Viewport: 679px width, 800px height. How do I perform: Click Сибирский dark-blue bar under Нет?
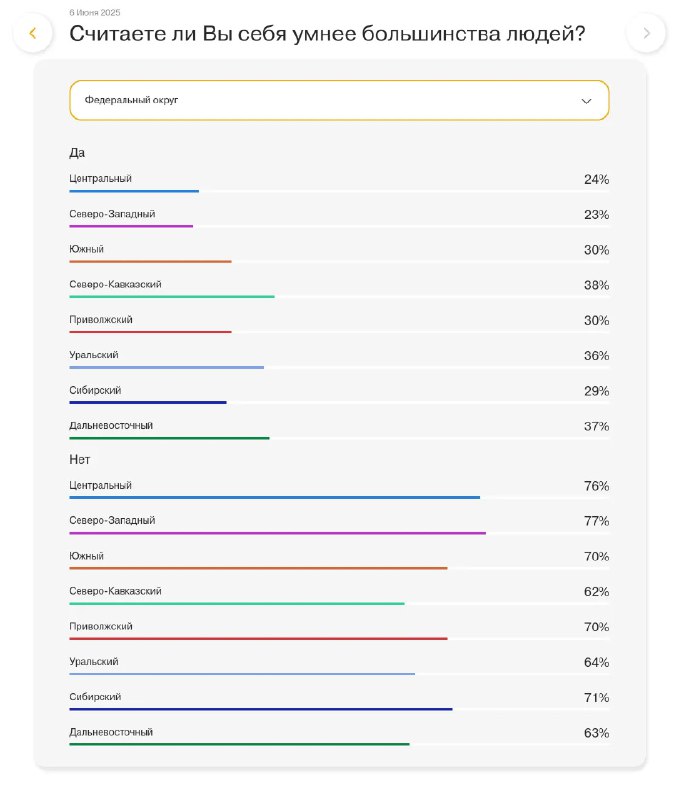[261, 709]
